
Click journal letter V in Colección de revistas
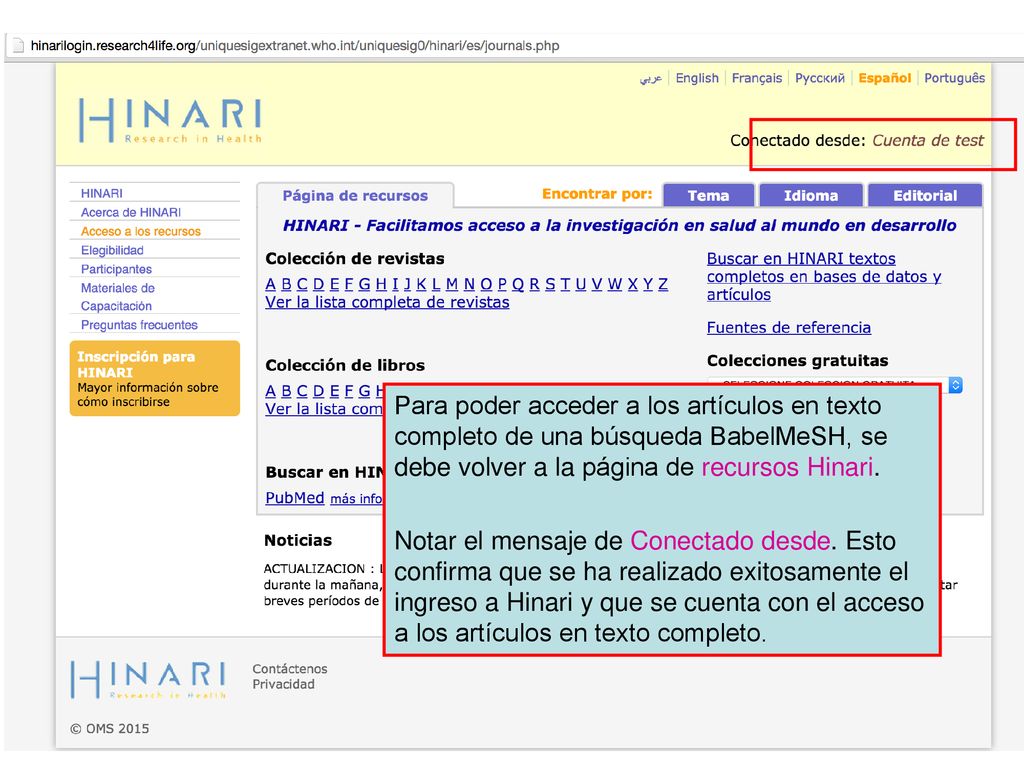tap(597, 284)
